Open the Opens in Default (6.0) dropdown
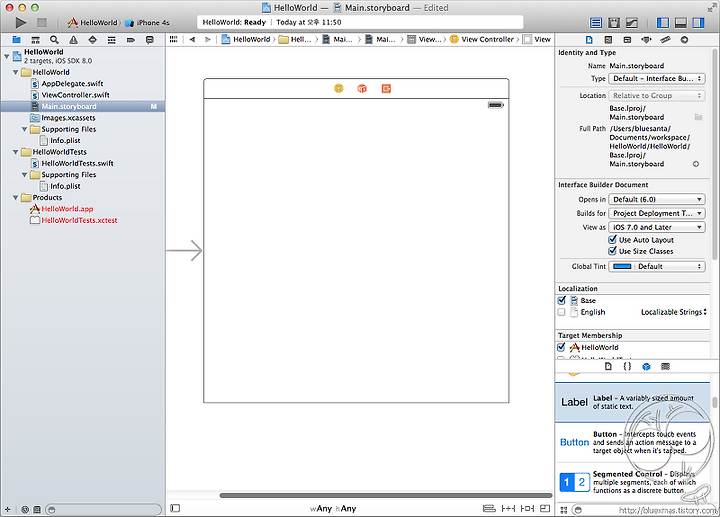The image size is (720, 517). pyautogui.click(x=657, y=199)
